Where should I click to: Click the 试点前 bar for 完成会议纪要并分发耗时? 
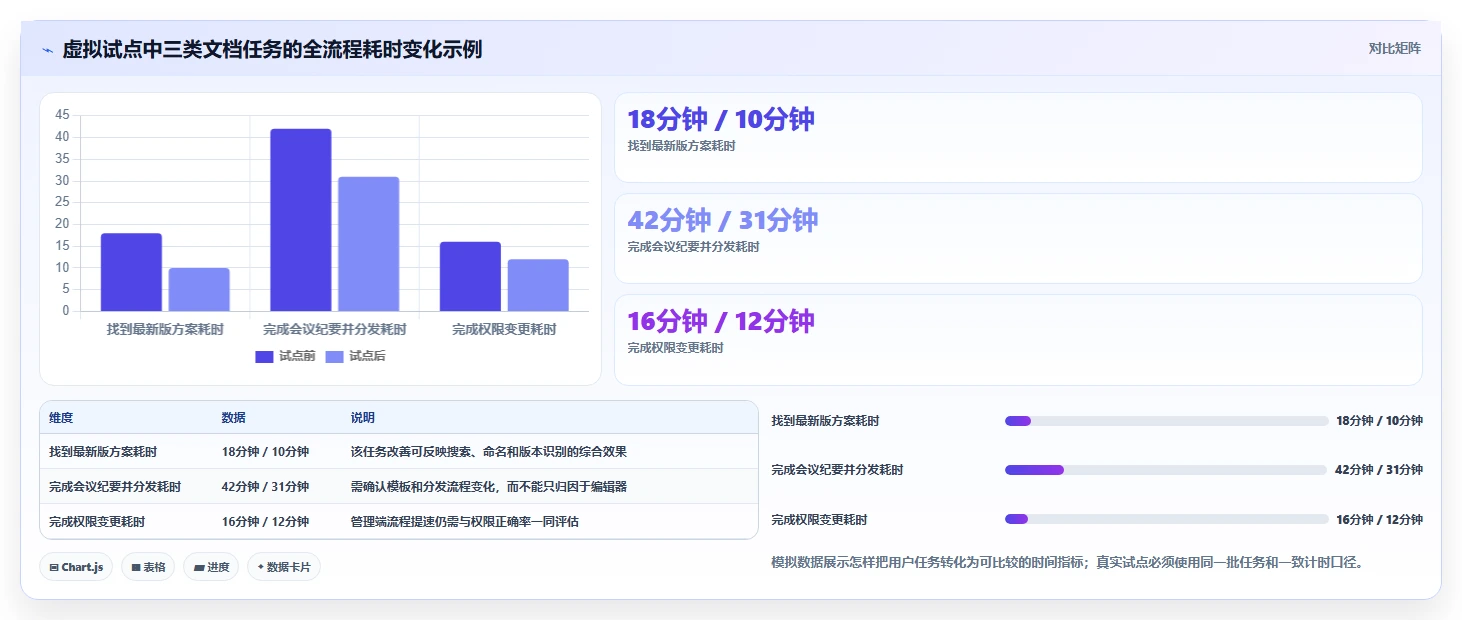click(301, 220)
